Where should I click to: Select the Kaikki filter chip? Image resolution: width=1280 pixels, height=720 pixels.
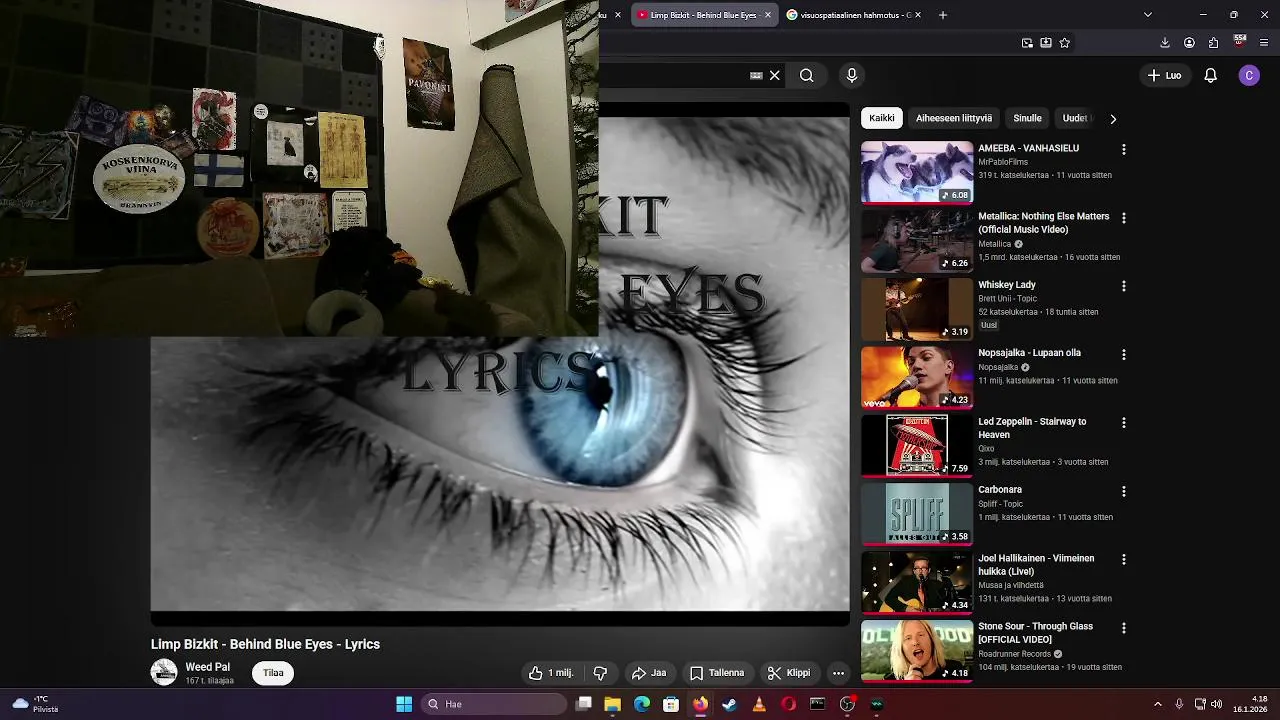(x=882, y=118)
